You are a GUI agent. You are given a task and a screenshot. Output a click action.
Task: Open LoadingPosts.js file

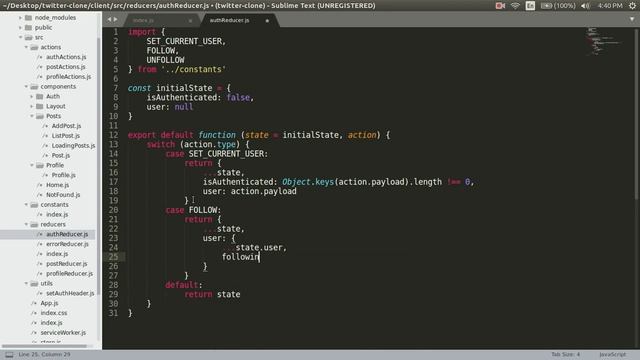tap(73, 145)
